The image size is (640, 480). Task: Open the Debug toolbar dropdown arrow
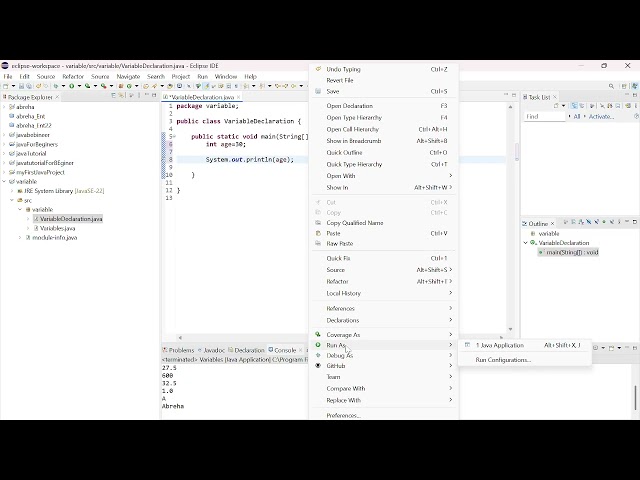point(63,86)
